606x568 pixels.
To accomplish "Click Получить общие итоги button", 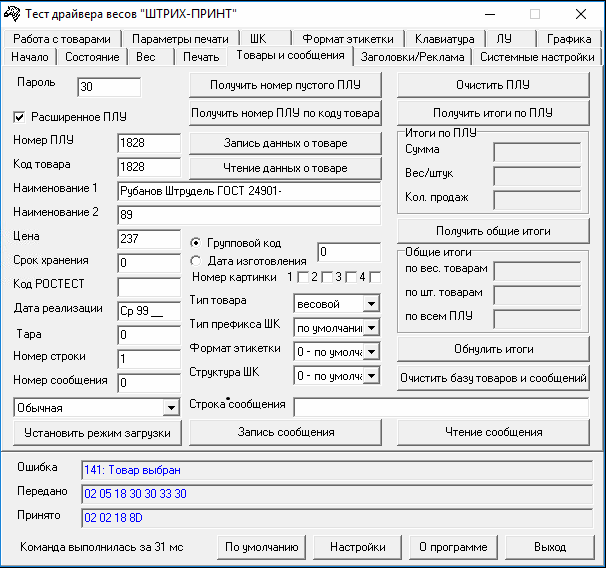I will click(x=493, y=231).
